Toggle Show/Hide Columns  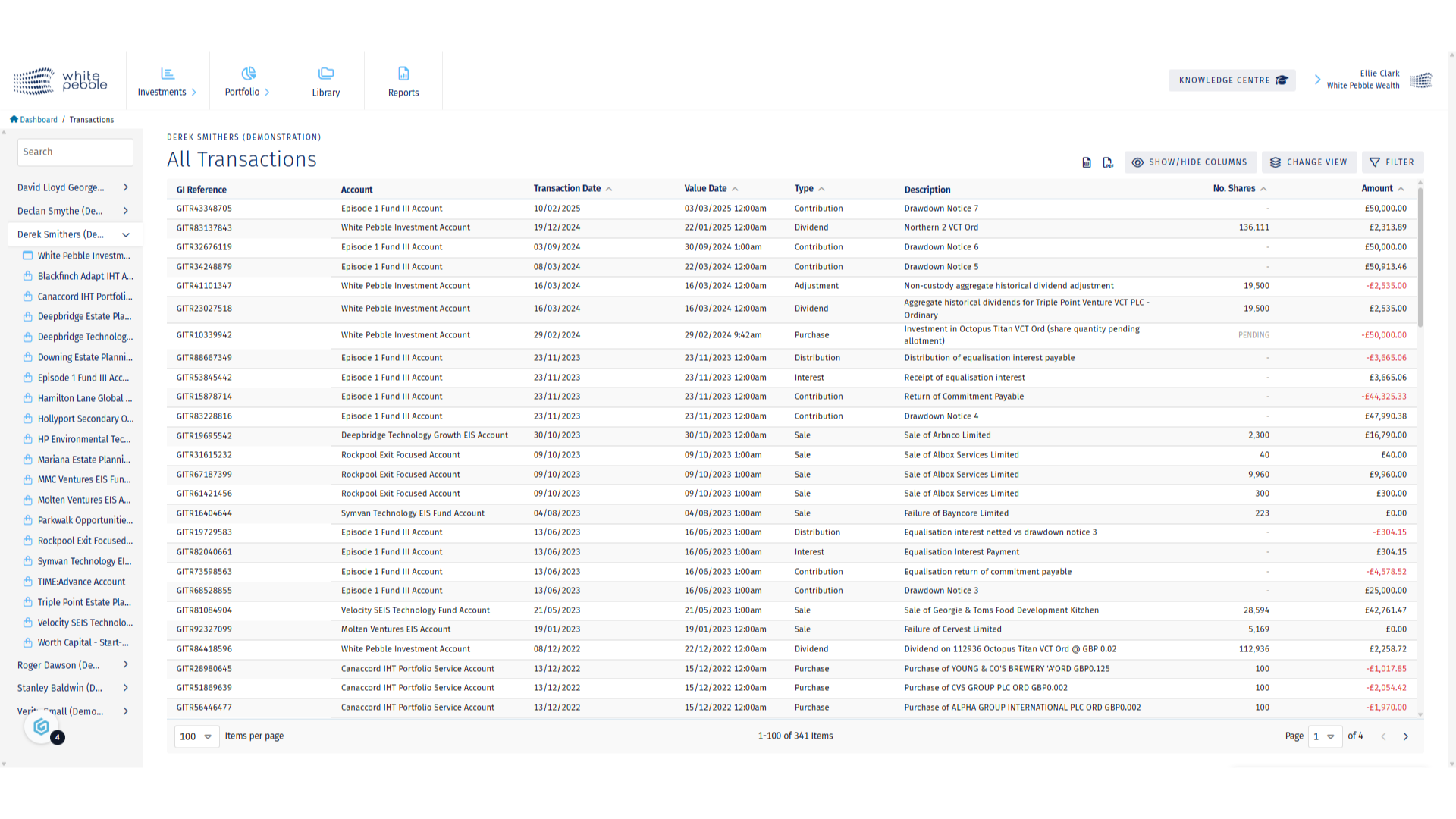coord(1190,162)
